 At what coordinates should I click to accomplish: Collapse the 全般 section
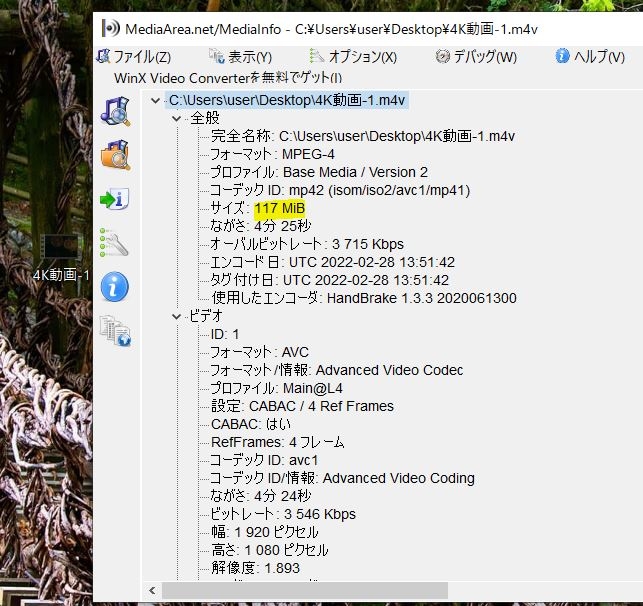click(x=177, y=119)
